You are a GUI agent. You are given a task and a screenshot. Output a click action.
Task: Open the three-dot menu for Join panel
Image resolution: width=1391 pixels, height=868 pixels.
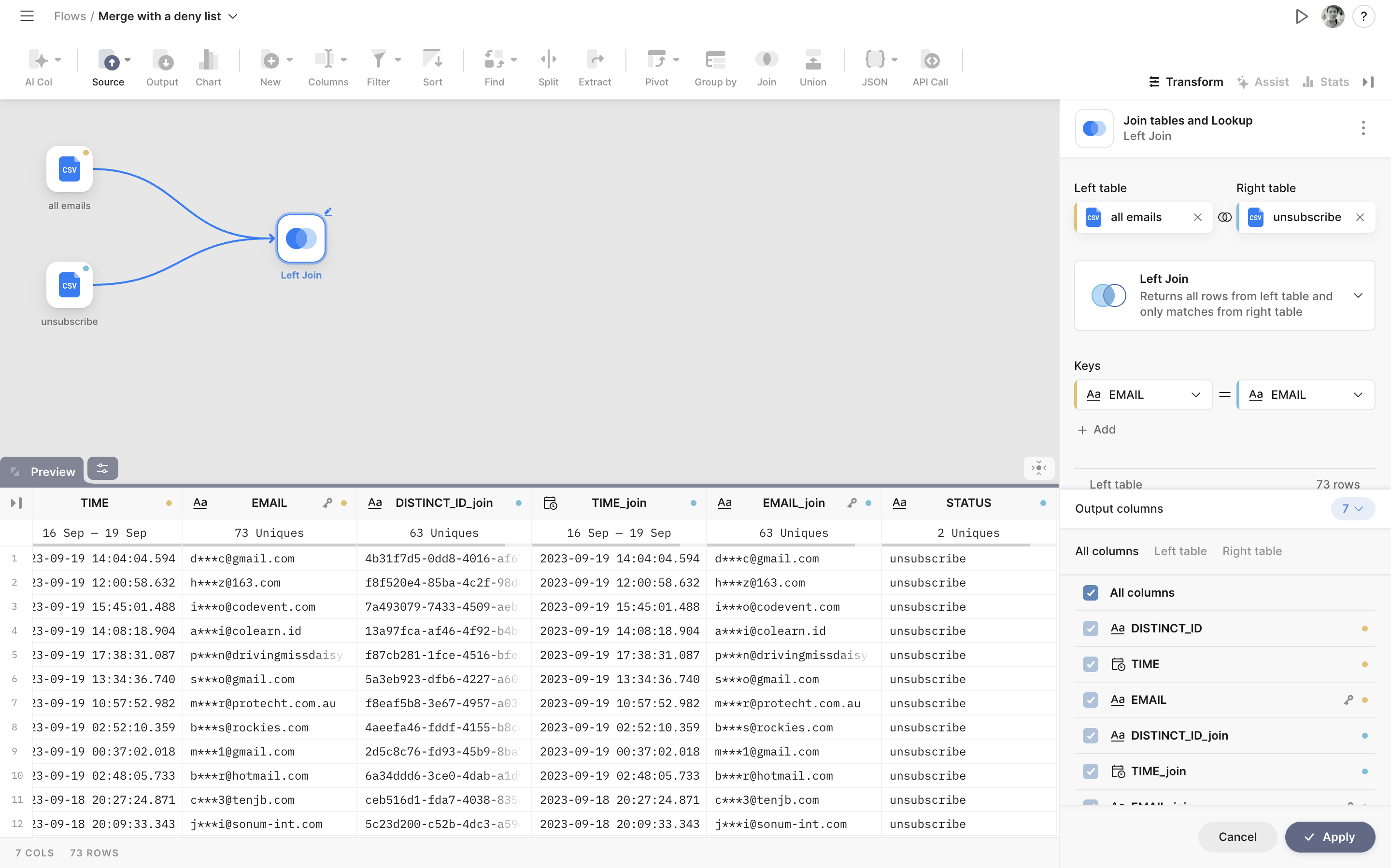1363,128
